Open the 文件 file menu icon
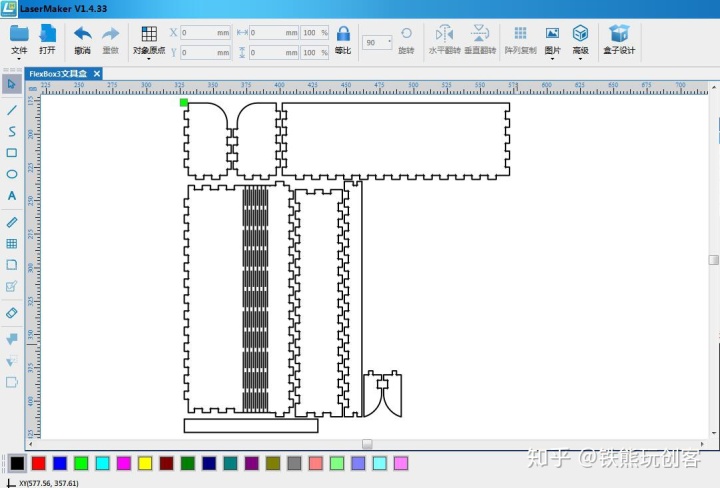This screenshot has width=720, height=488. coord(19,34)
